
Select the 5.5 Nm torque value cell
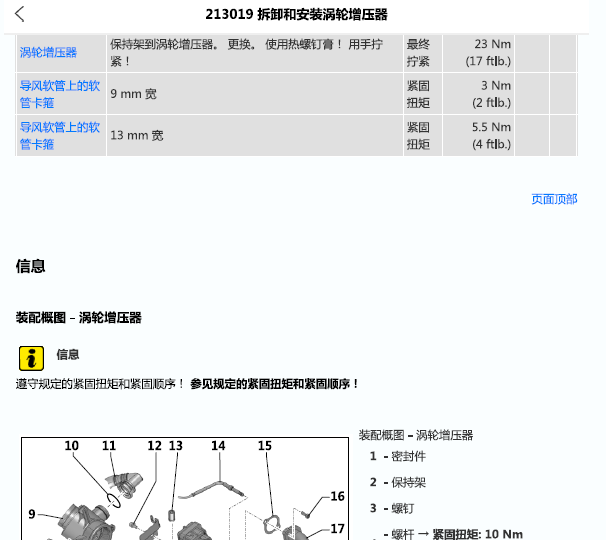478,136
